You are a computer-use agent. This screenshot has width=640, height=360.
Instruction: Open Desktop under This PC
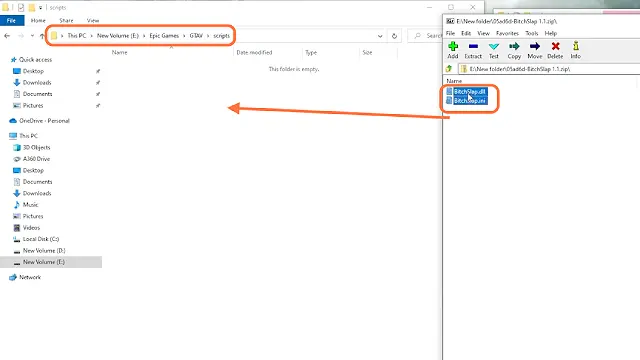pos(33,170)
